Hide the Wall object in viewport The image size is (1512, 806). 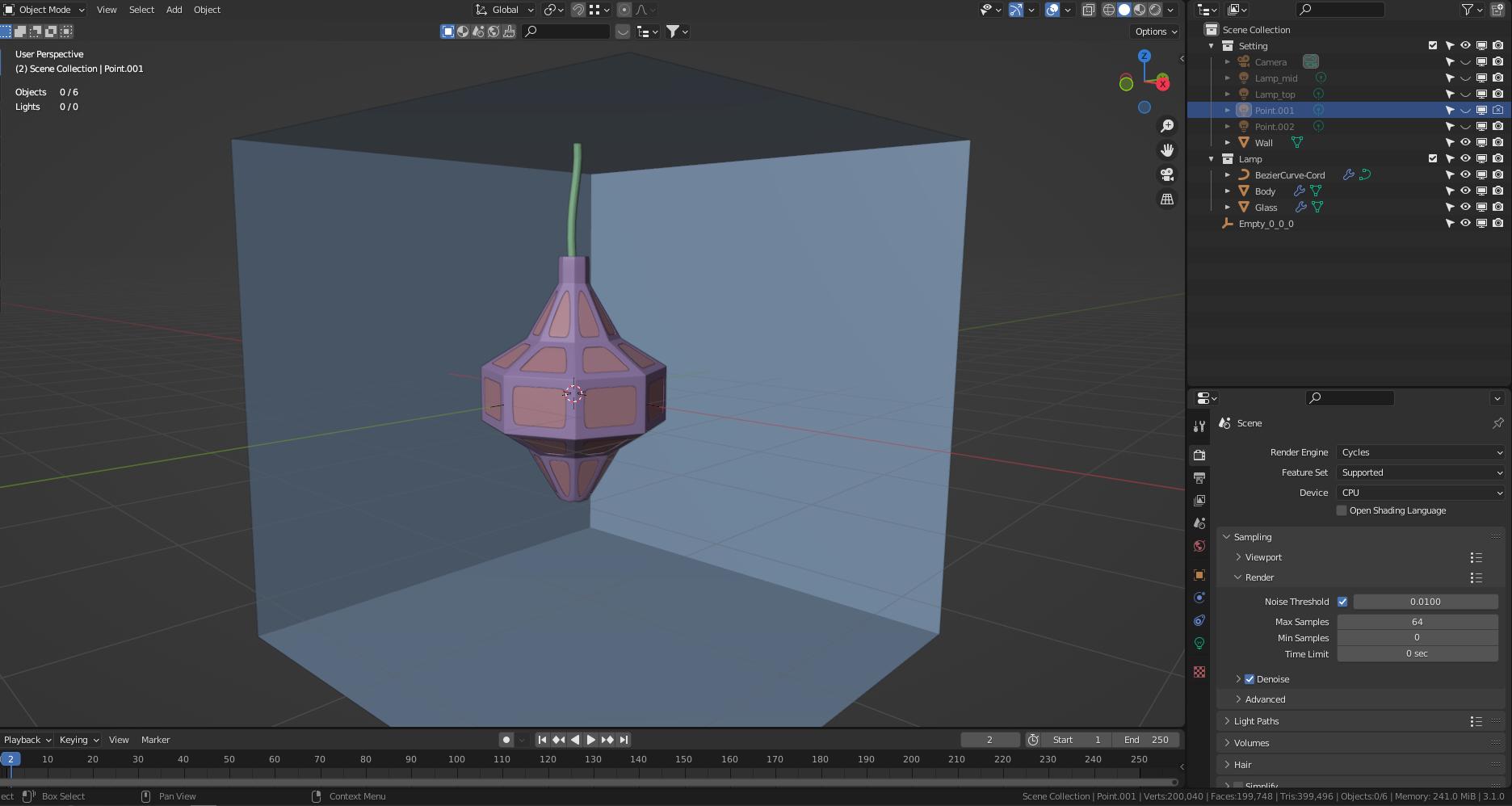[x=1465, y=142]
